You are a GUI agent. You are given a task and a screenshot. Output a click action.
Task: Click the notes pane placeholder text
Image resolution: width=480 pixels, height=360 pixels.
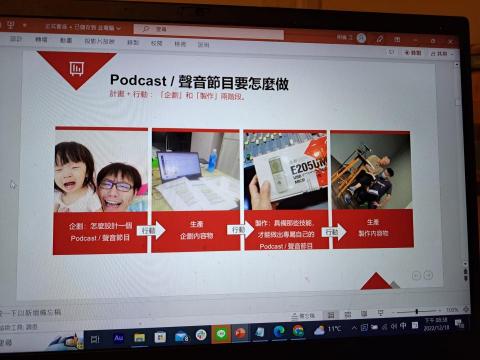coord(31,313)
